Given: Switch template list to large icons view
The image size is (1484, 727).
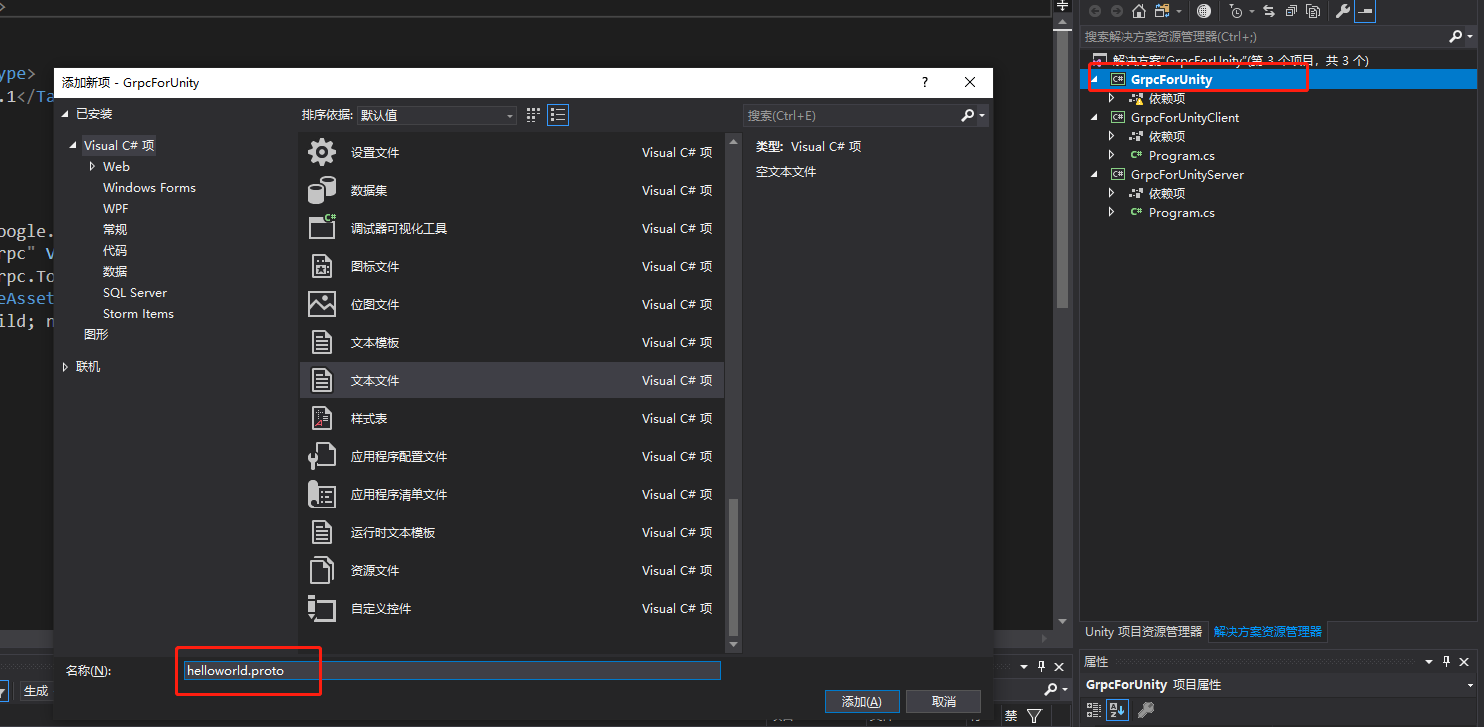Looking at the screenshot, I should [x=534, y=114].
